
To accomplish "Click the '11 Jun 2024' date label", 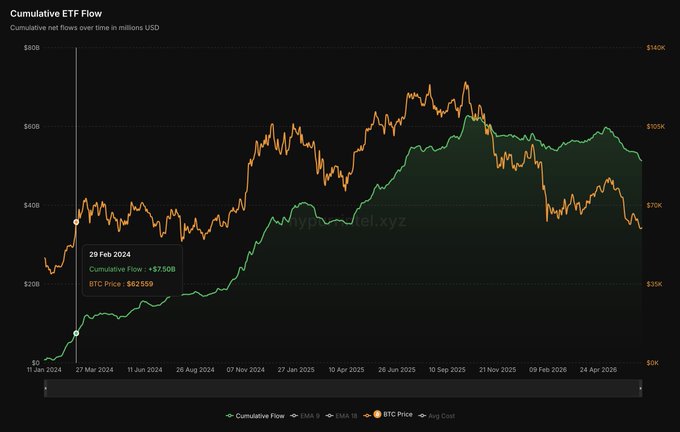I will (x=145, y=370).
